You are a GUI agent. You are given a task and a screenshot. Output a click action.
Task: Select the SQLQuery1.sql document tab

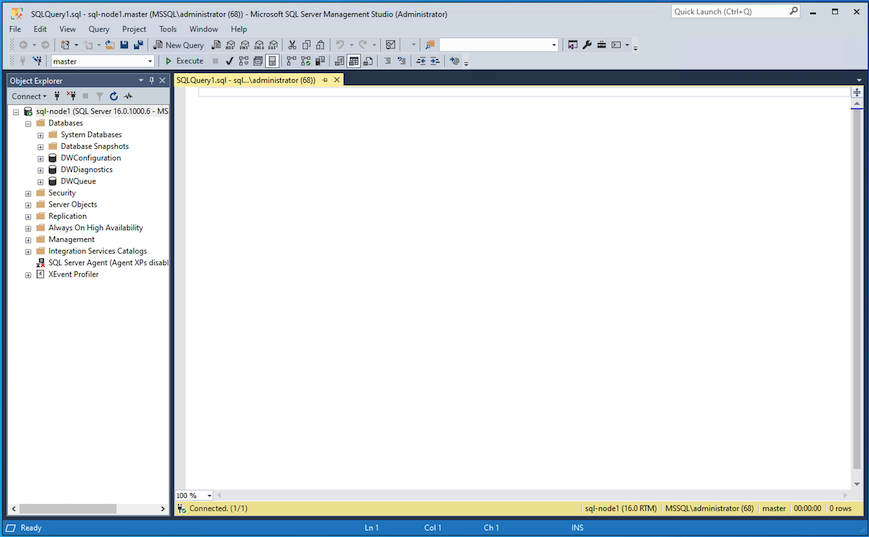[246, 80]
